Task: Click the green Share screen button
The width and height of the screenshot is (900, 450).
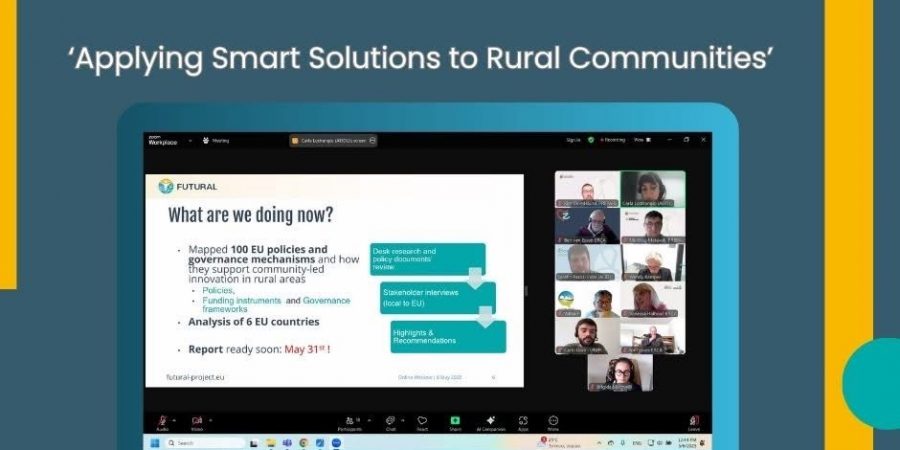Action: pos(455,421)
